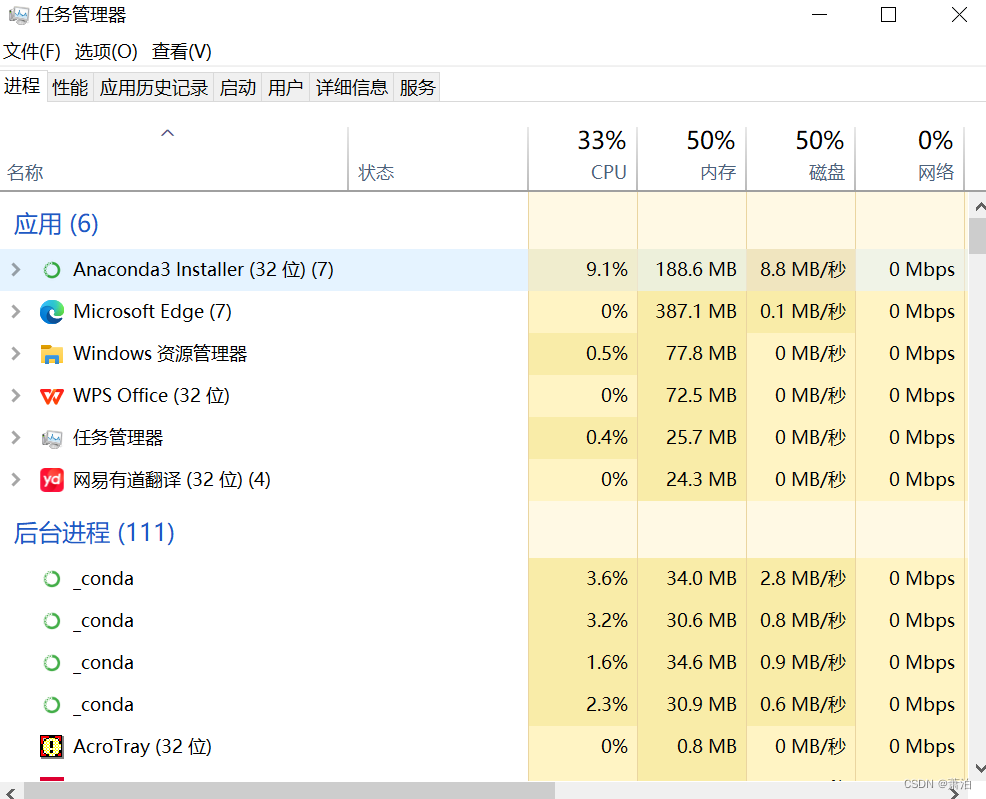Expand the Microsoft Edge process group
The image size is (986, 799).
16,312
